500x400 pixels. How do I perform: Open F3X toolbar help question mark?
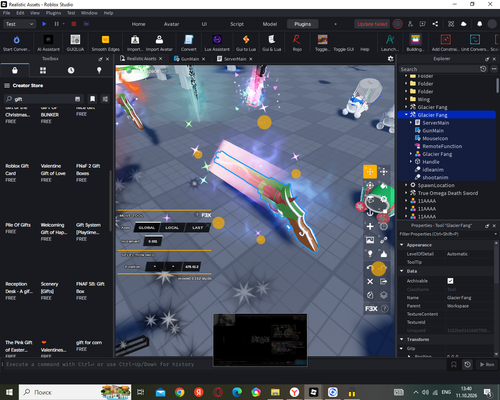tap(384, 309)
